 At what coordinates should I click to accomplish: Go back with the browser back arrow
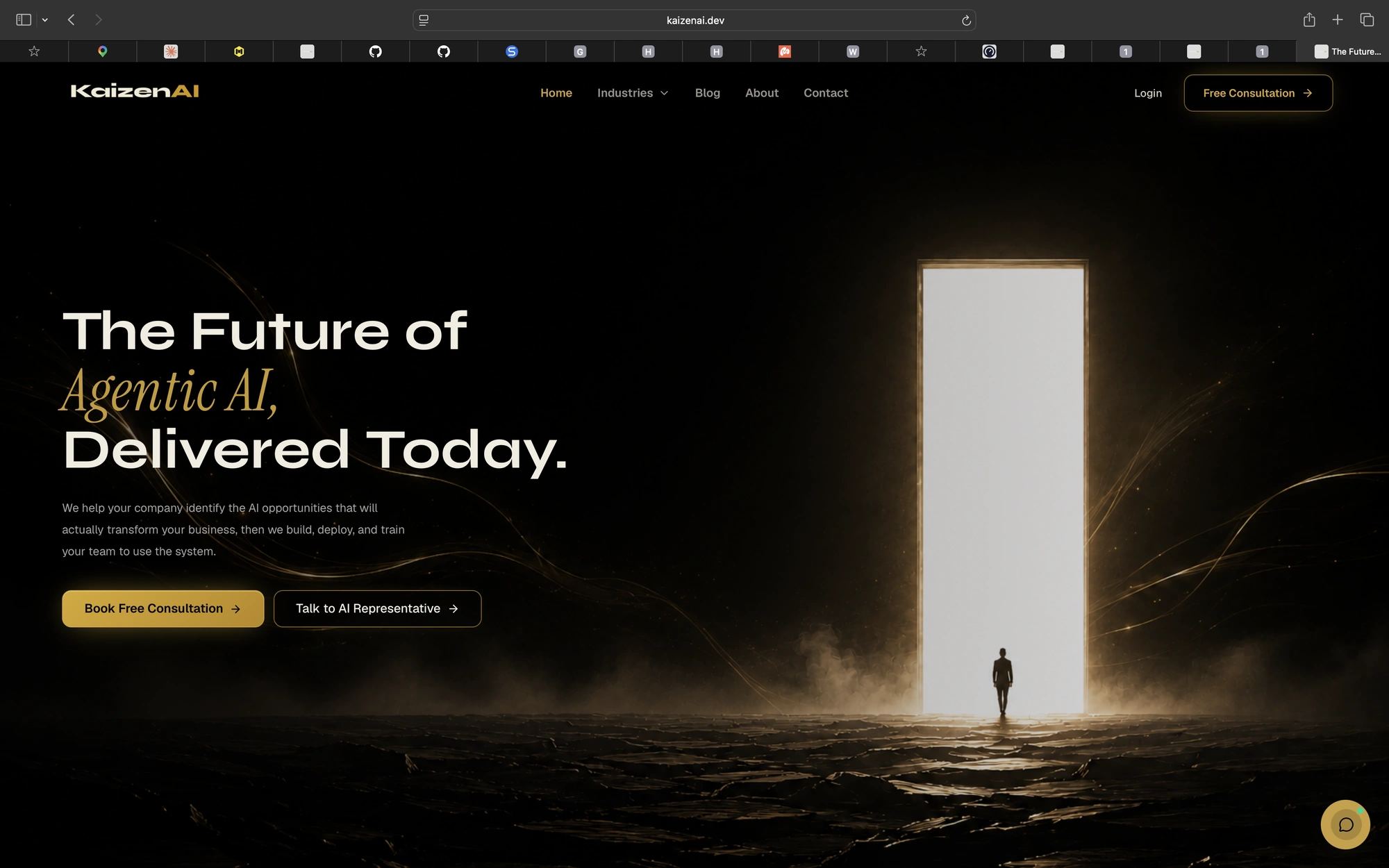coord(71,20)
